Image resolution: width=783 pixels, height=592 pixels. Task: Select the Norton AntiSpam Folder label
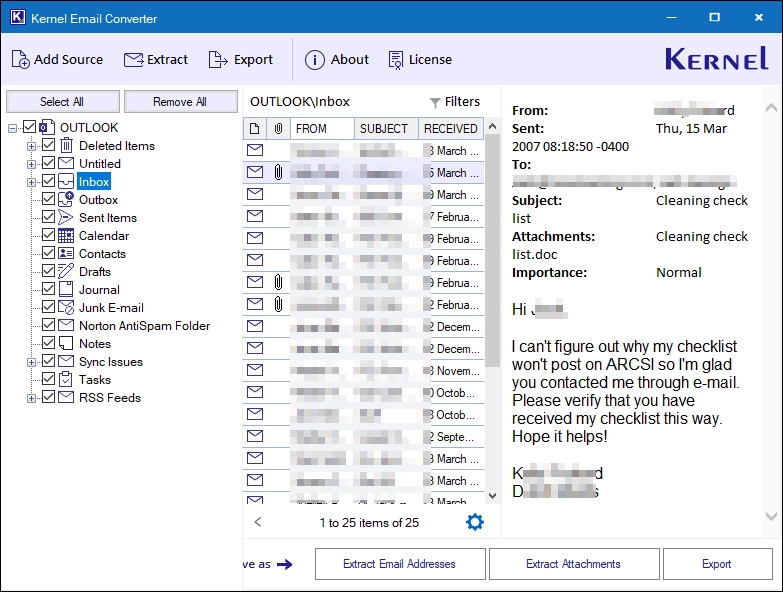coord(144,325)
